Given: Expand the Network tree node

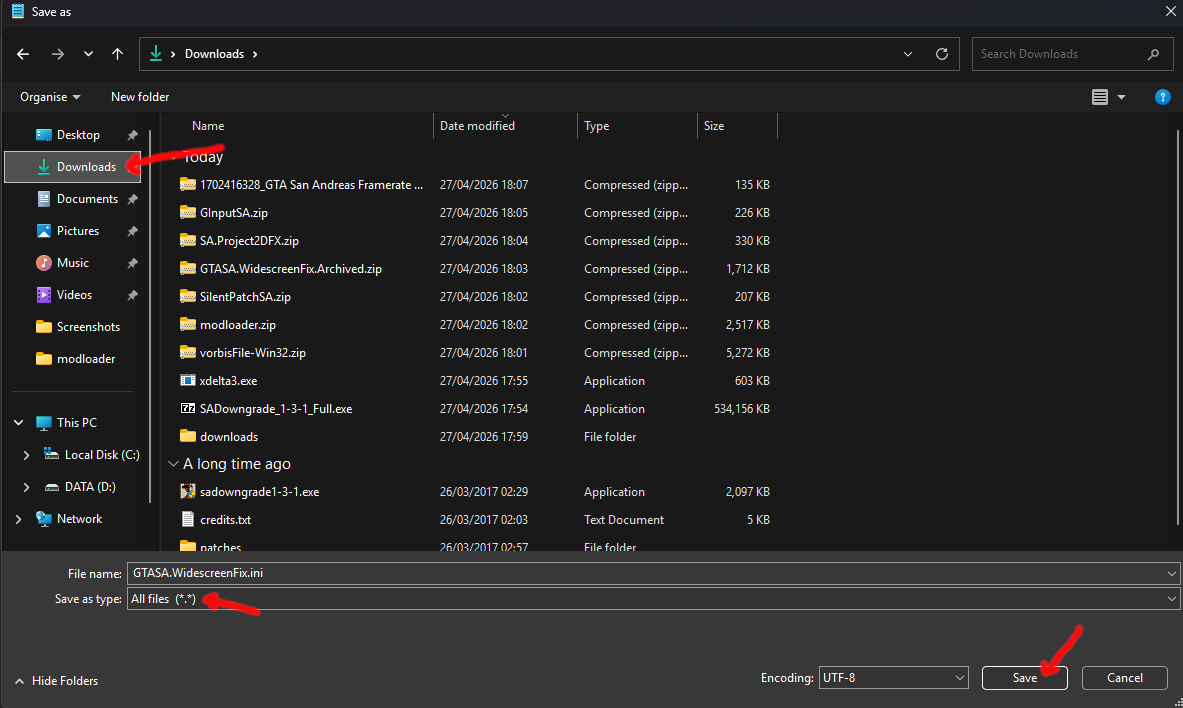Looking at the screenshot, I should point(19,519).
